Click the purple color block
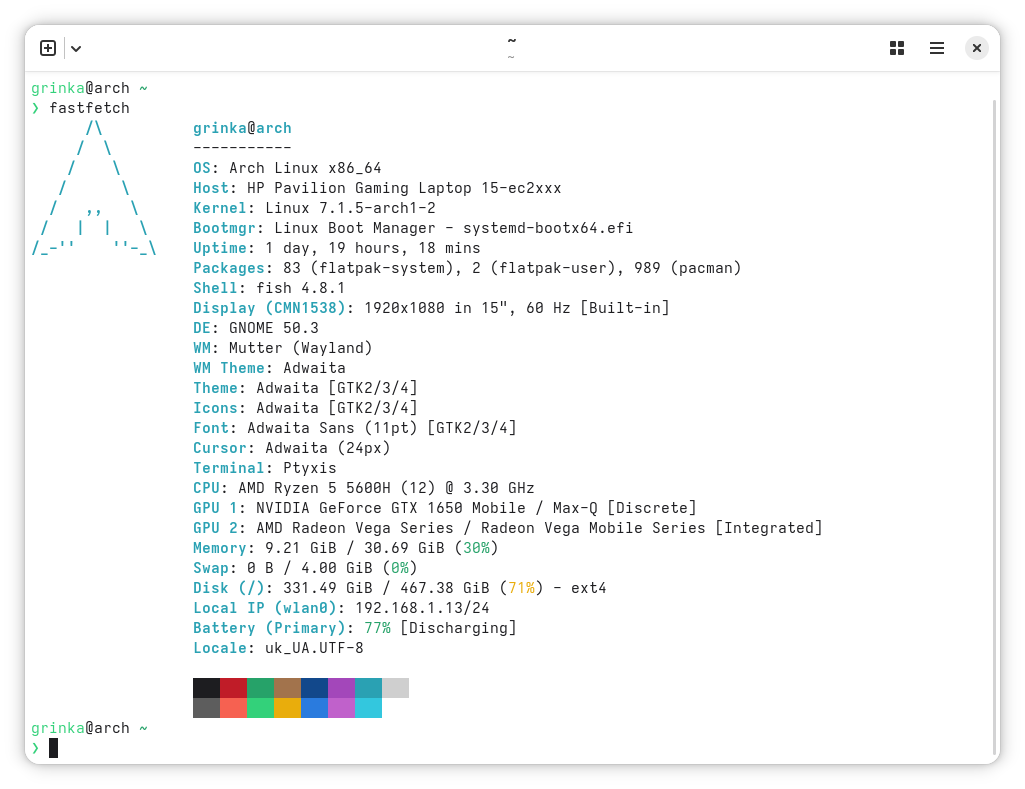This screenshot has height=789, width=1025. click(341, 688)
